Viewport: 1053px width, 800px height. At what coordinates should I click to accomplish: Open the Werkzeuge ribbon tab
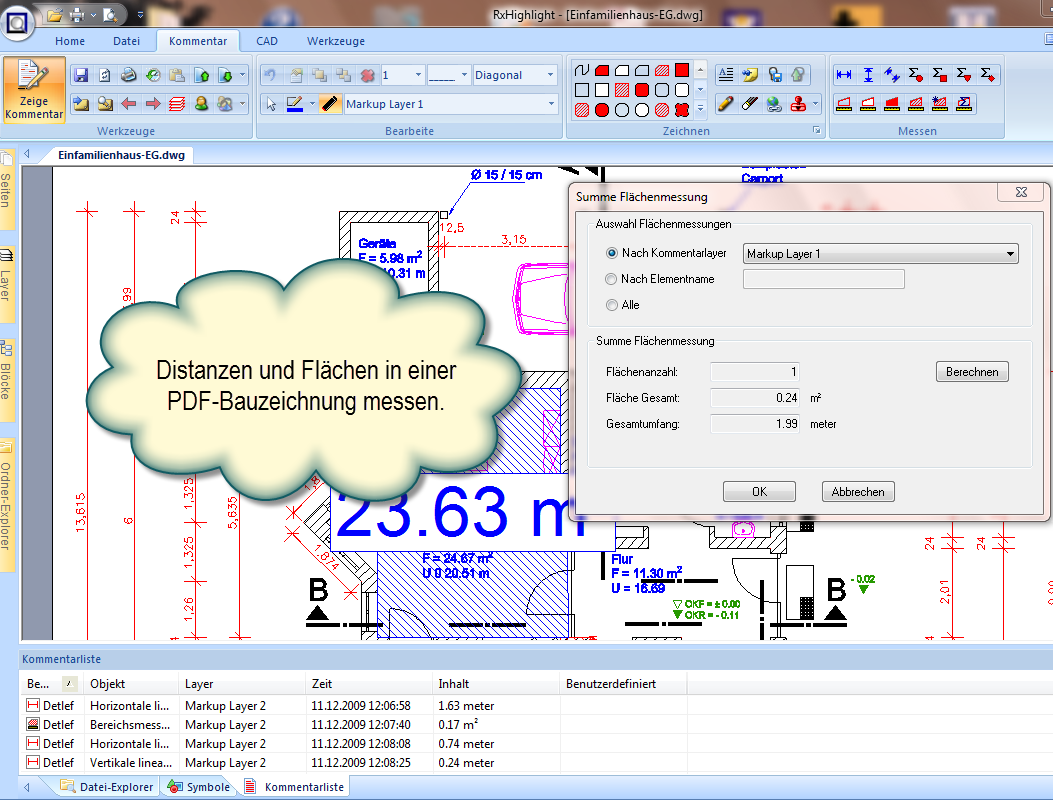point(336,41)
